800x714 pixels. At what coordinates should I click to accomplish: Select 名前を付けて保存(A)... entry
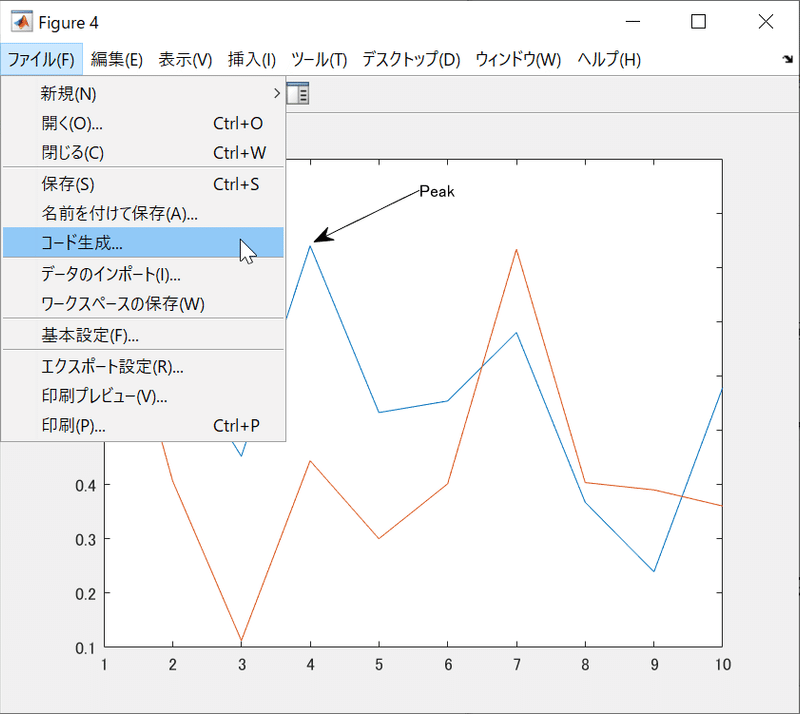(x=143, y=213)
